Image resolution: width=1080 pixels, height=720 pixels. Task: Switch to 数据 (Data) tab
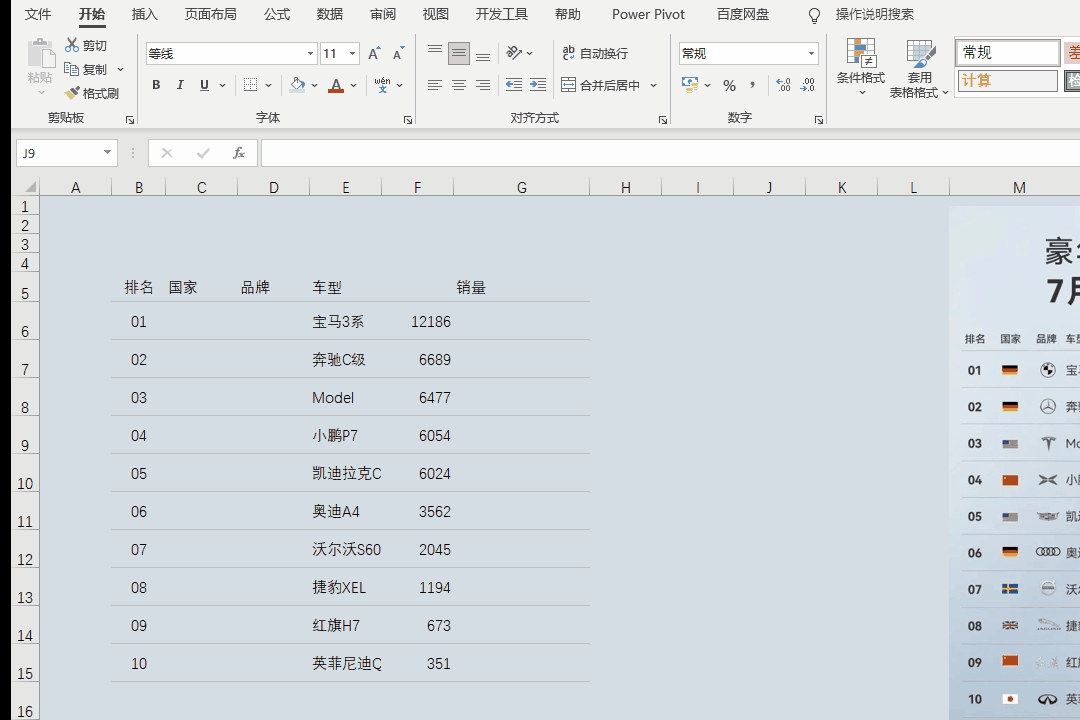pyautogui.click(x=330, y=14)
